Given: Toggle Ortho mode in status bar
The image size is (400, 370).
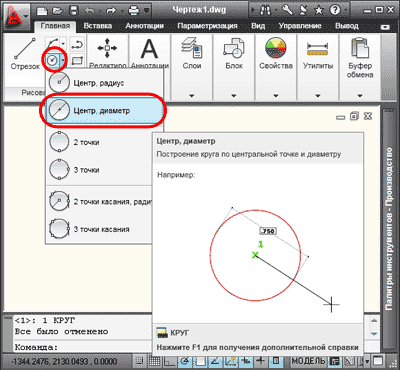Looking at the screenshot, I should (169, 361).
